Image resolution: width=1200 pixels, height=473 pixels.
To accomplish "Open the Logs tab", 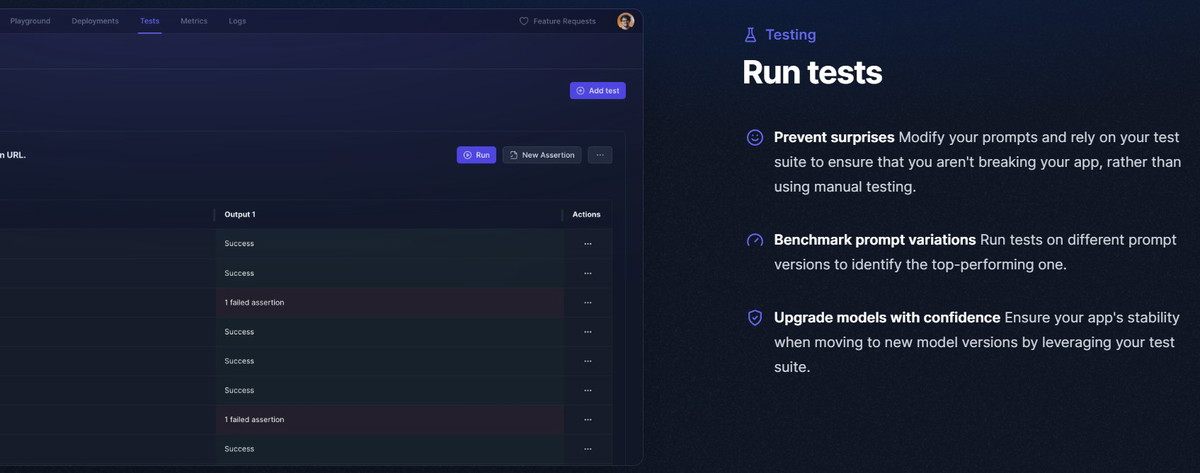I will pos(237,21).
